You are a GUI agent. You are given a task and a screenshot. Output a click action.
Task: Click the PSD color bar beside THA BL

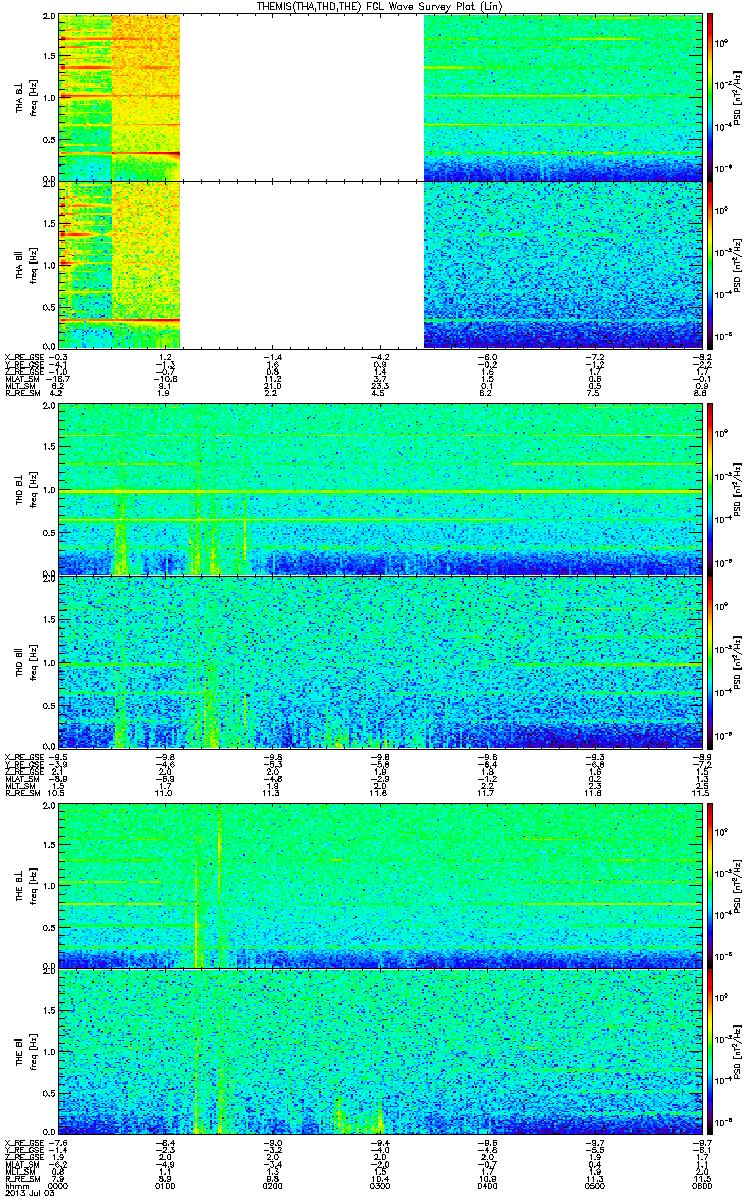711,98
